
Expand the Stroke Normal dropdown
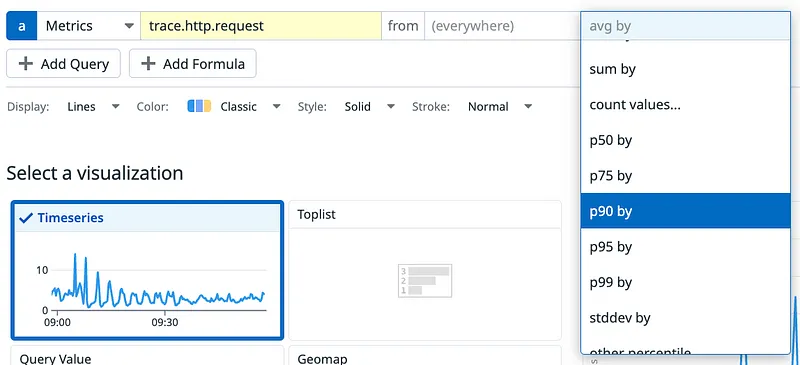point(500,107)
